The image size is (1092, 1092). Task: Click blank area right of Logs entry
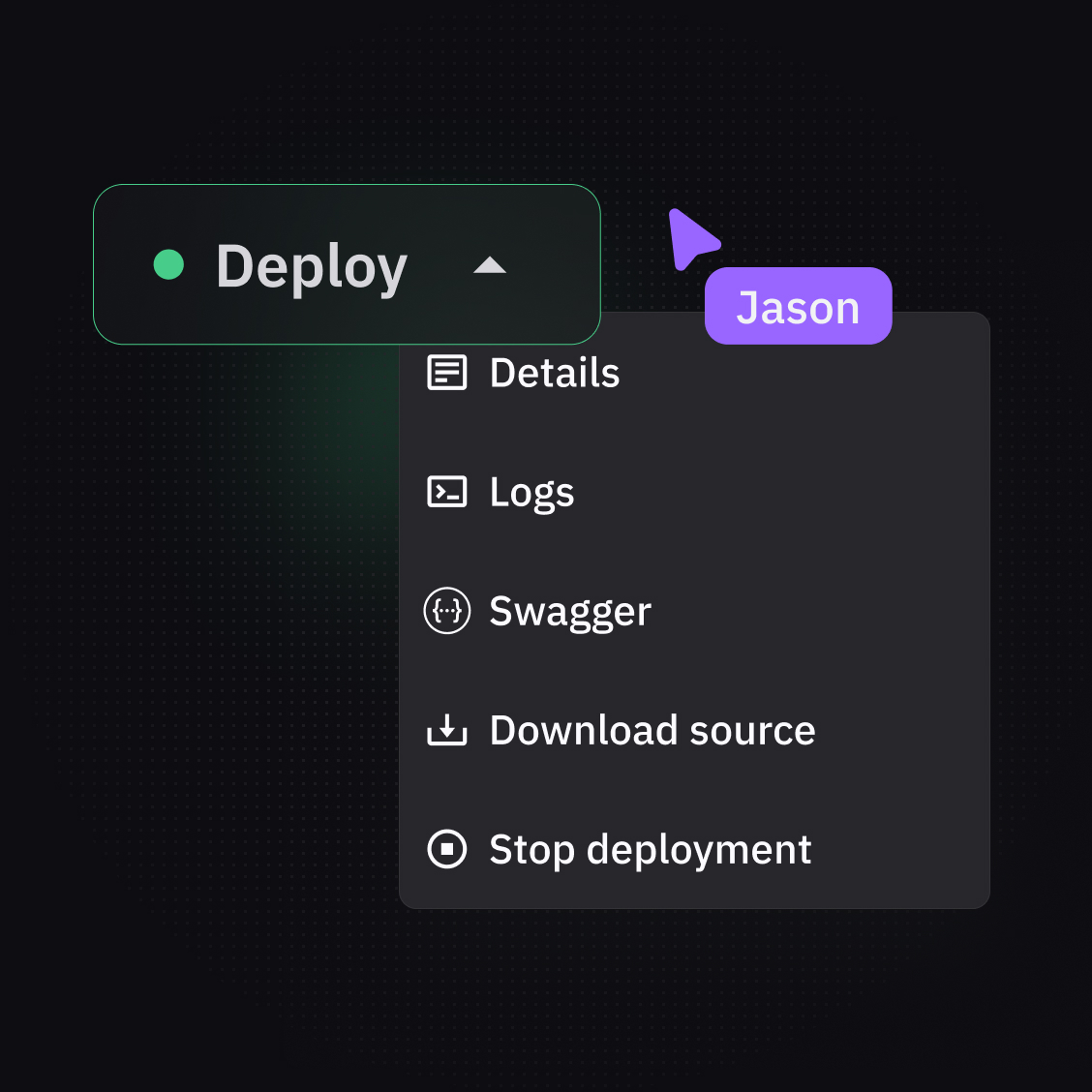pos(774,492)
